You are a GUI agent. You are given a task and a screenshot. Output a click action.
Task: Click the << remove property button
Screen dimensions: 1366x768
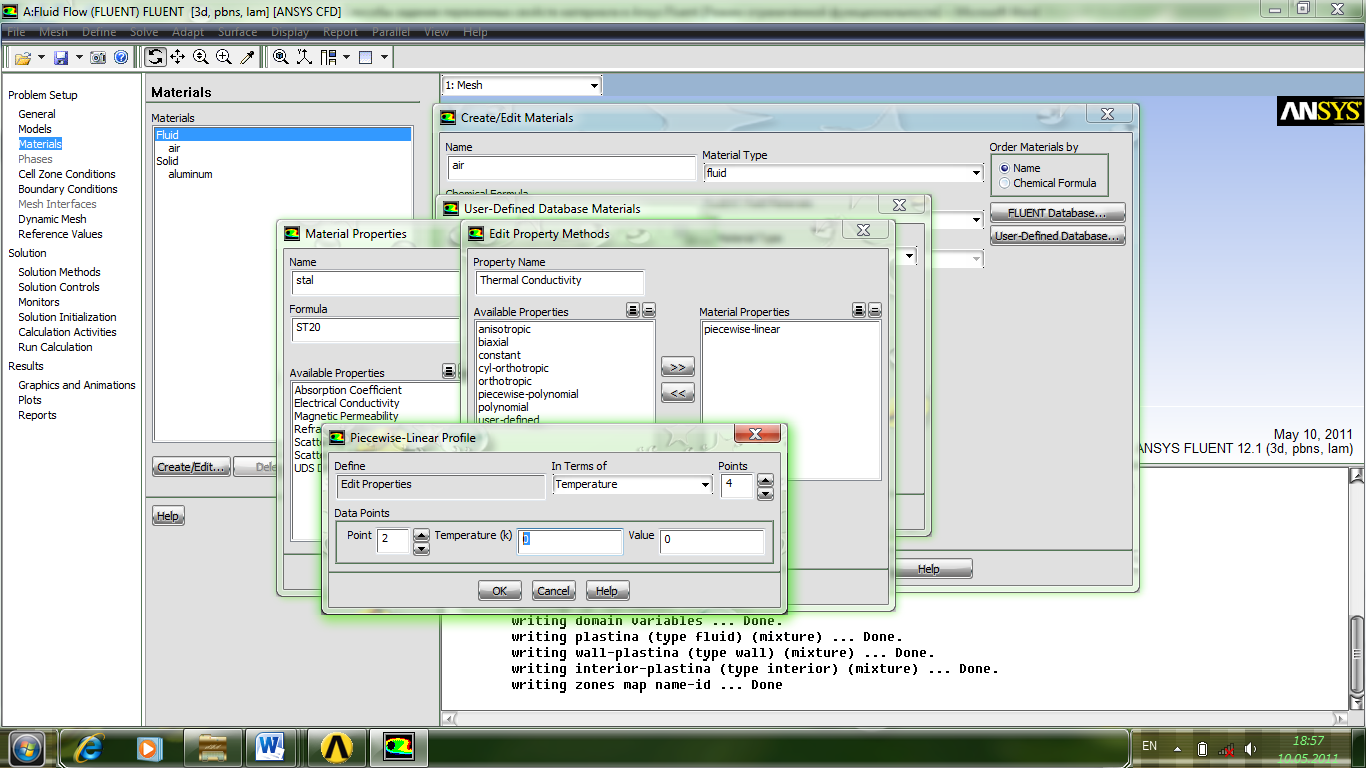coord(677,394)
